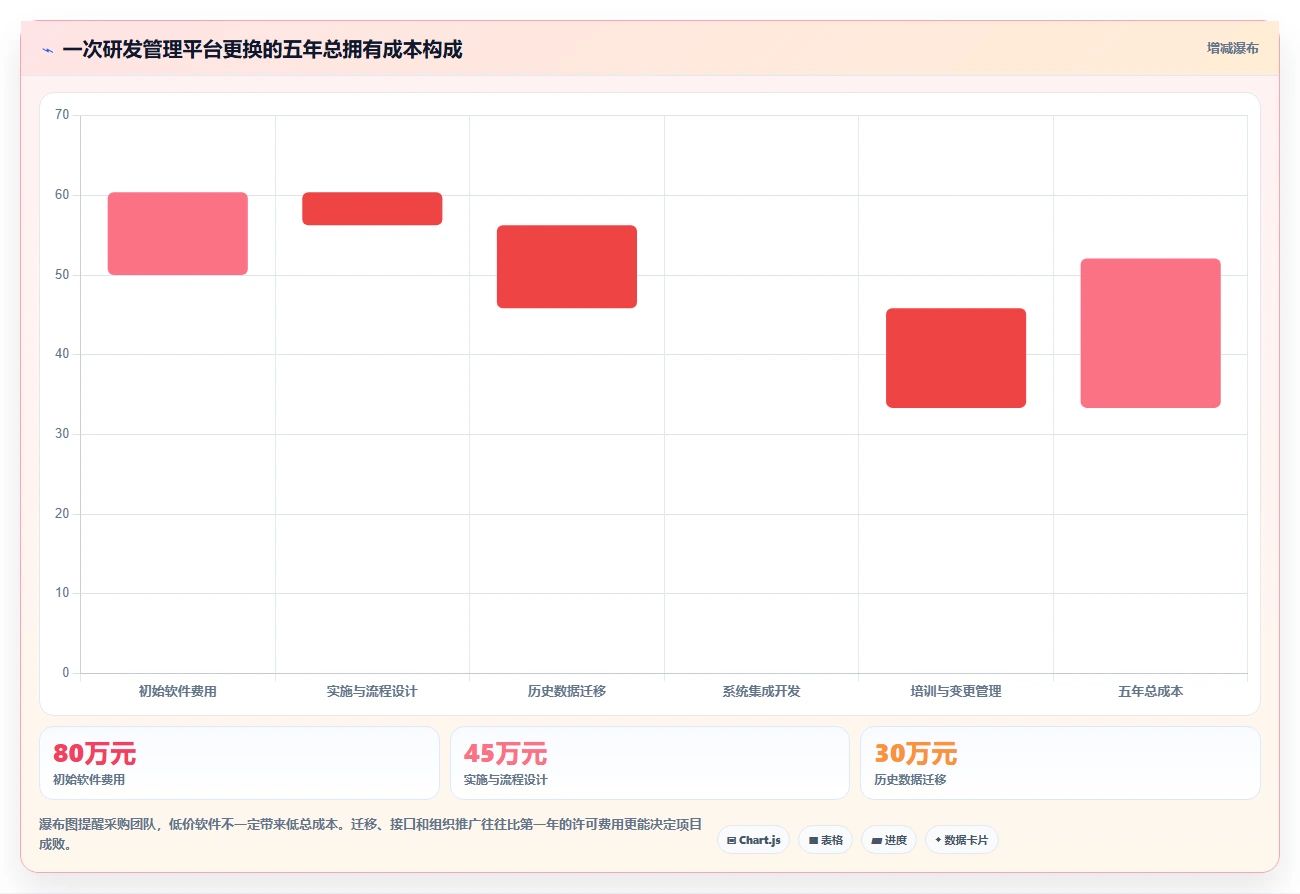Click the 历史数据迁移 x-axis label
The height and width of the screenshot is (894, 1300).
point(567,691)
